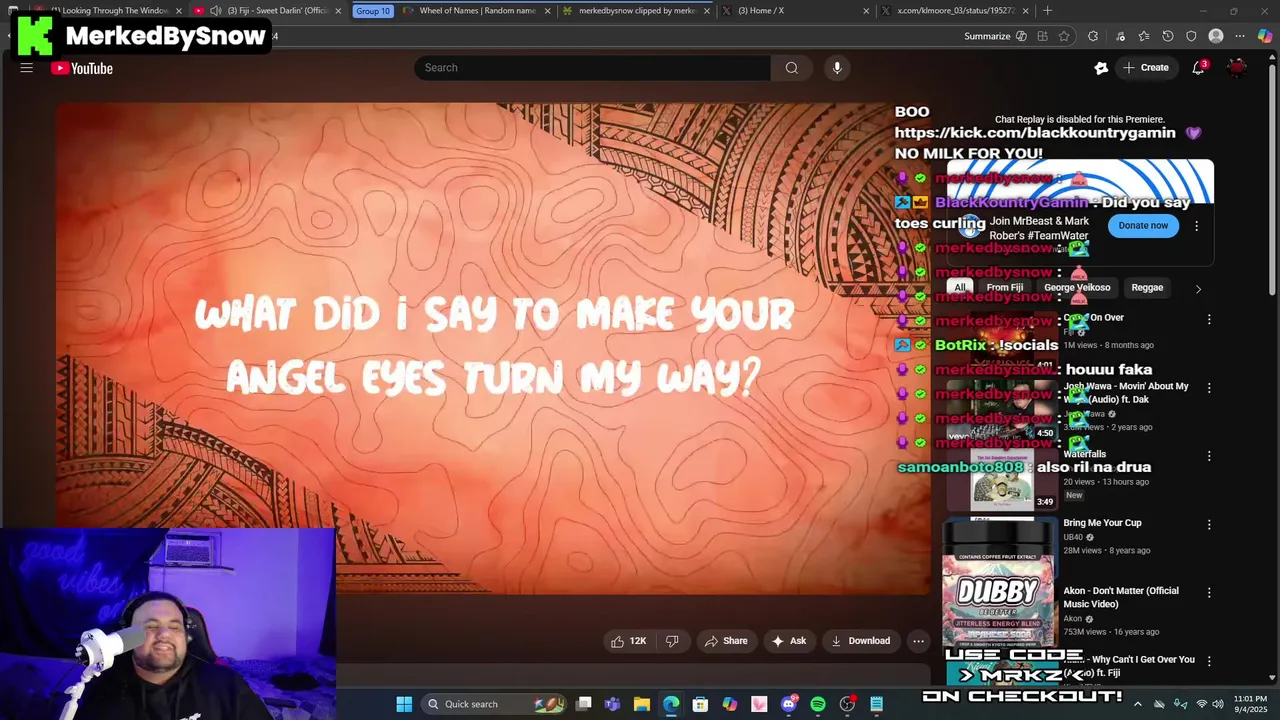Select the From Fiji filter chip

coord(1004,288)
